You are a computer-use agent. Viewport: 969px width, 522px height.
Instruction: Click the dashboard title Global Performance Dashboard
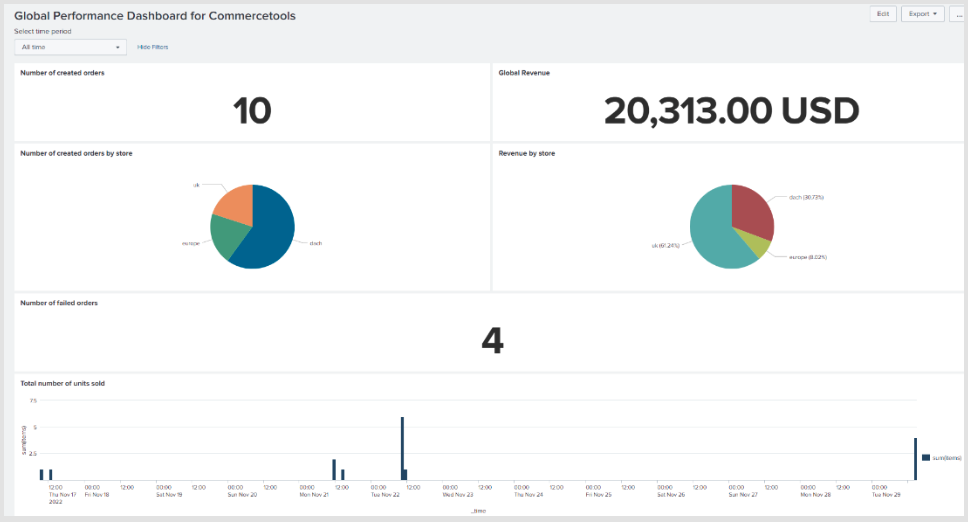point(154,16)
